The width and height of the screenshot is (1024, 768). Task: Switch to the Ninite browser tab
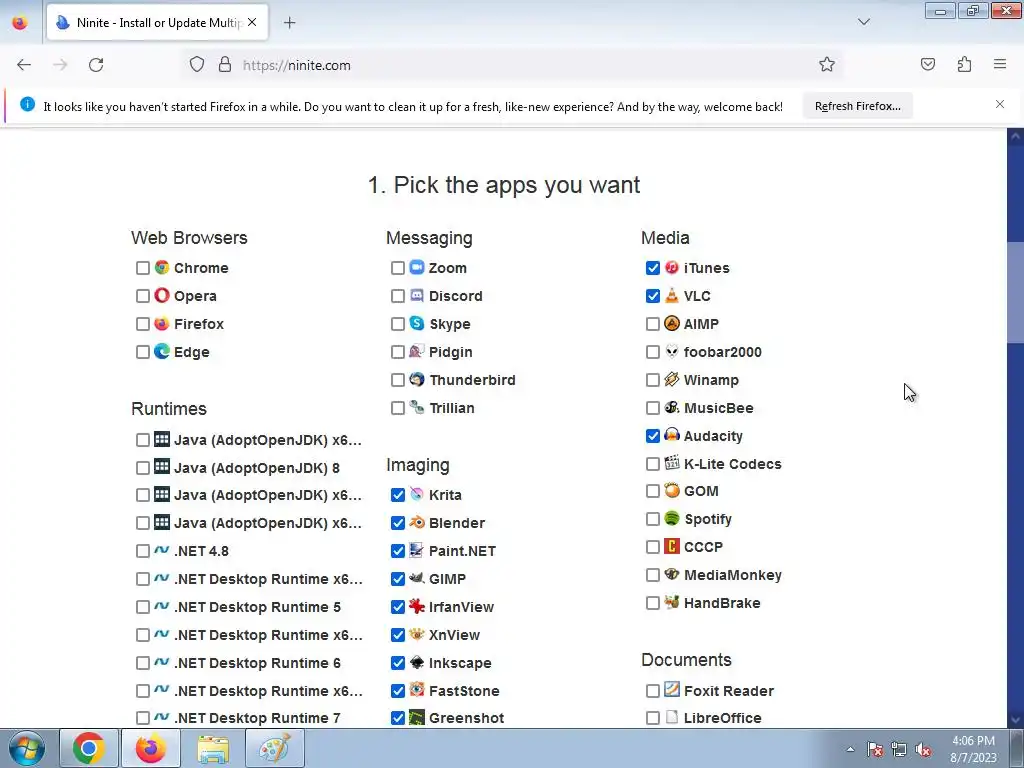point(157,22)
